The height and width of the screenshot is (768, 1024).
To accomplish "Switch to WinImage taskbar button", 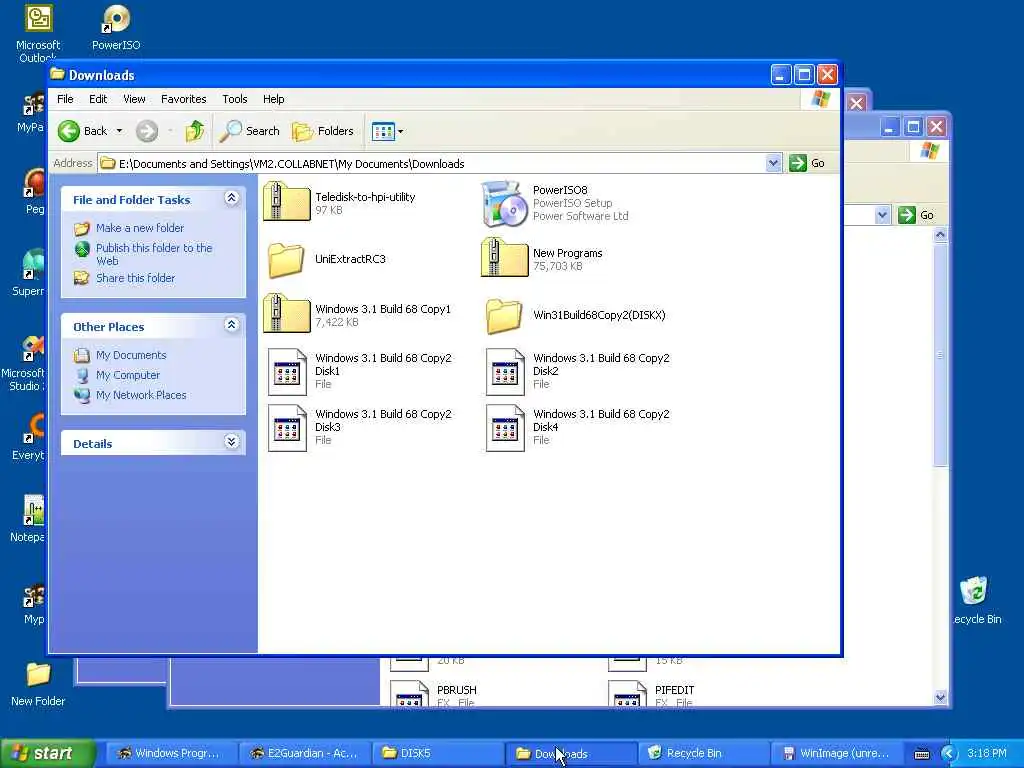I will [x=837, y=754].
